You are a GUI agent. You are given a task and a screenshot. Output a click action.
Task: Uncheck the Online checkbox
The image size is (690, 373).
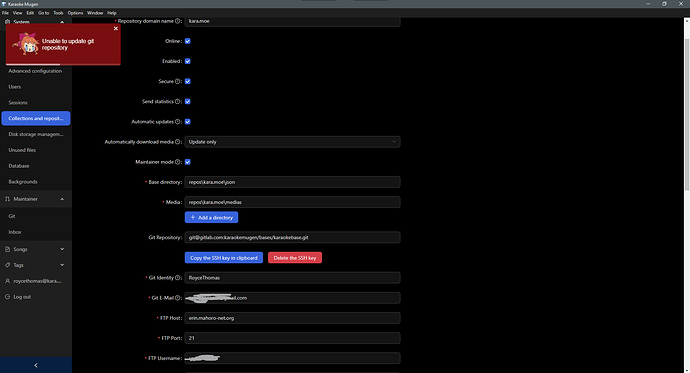click(x=187, y=41)
